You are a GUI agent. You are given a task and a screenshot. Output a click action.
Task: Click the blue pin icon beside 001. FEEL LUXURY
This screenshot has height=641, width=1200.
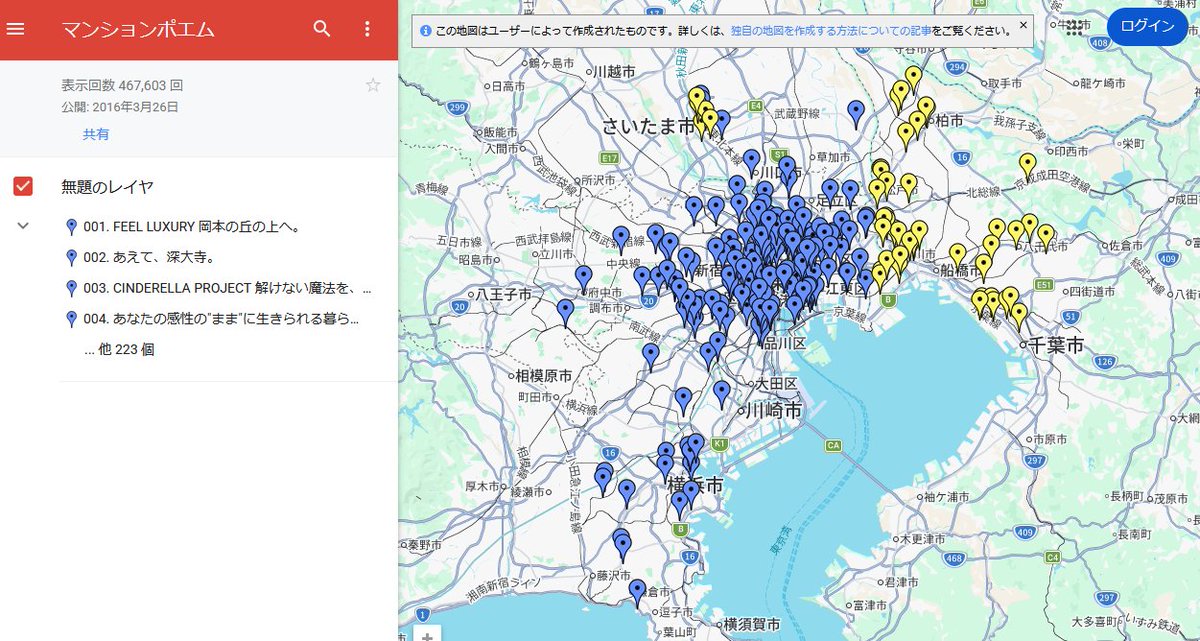click(x=71, y=227)
